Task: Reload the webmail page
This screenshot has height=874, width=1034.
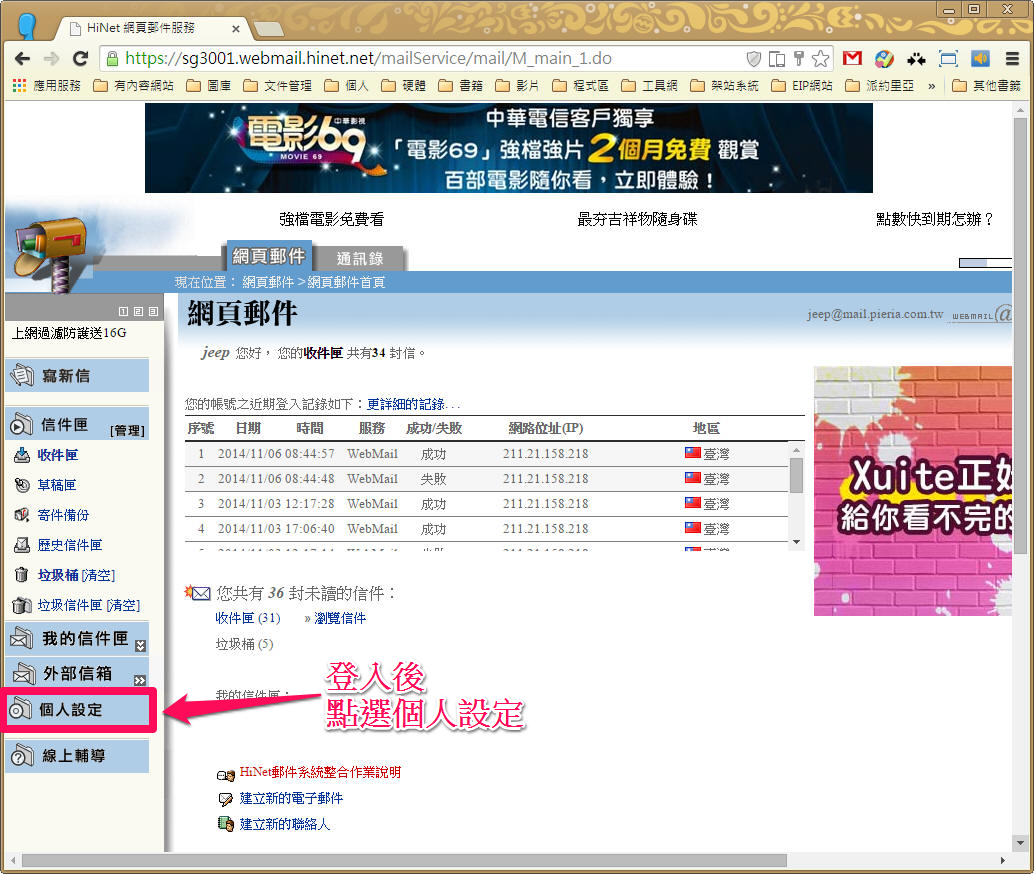Action: click(x=80, y=59)
